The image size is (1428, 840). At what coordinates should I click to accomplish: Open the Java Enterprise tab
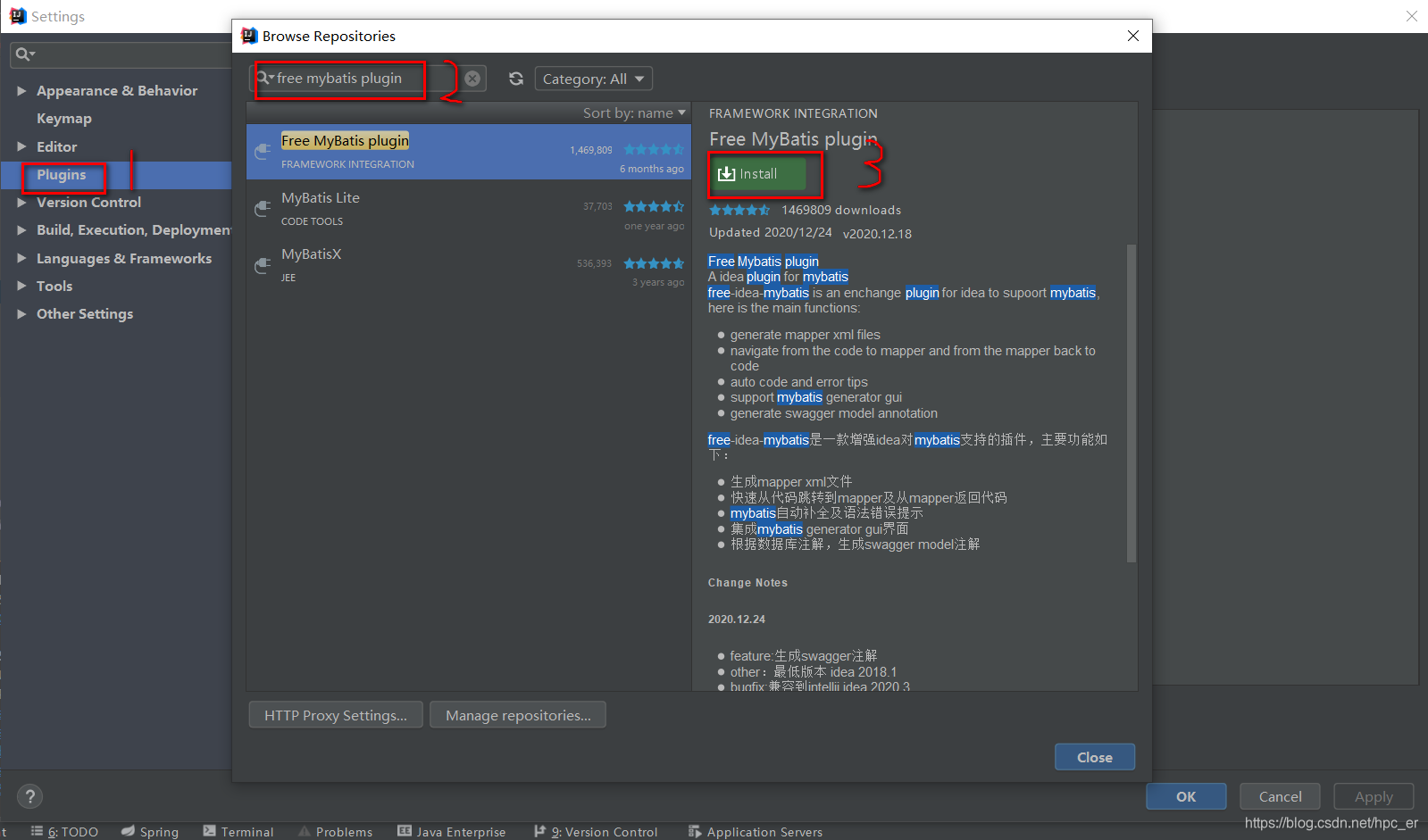pyautogui.click(x=452, y=831)
